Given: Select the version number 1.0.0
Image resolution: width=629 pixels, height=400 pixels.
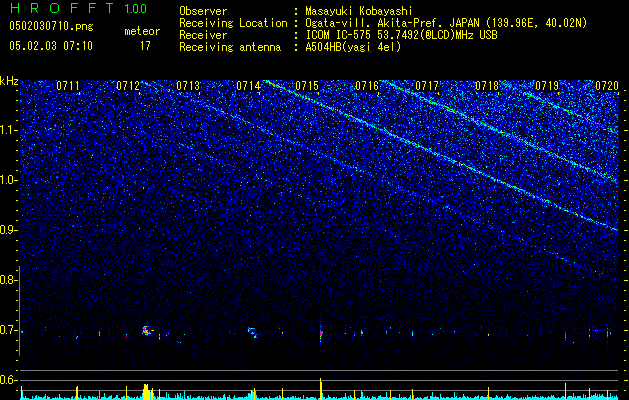Looking at the screenshot, I should tap(136, 9).
